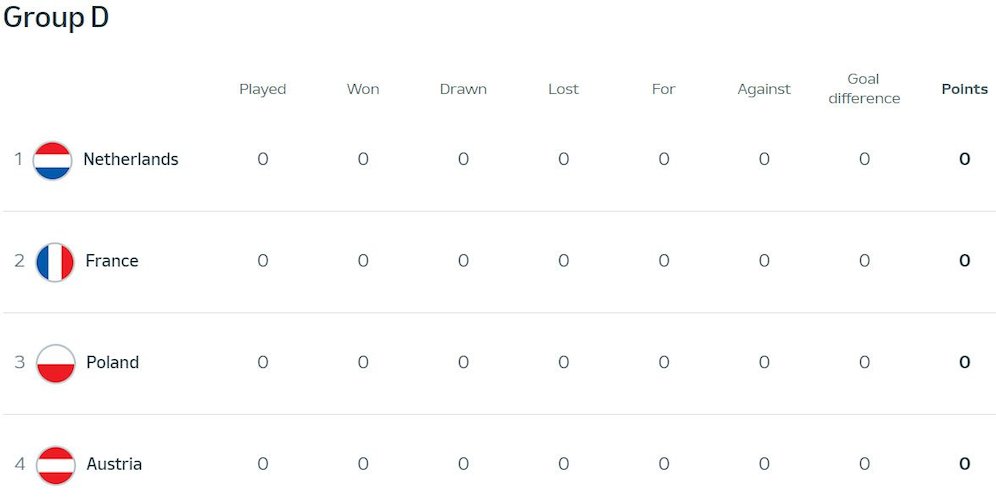Click the Austria flag icon

pyautogui.click(x=55, y=465)
